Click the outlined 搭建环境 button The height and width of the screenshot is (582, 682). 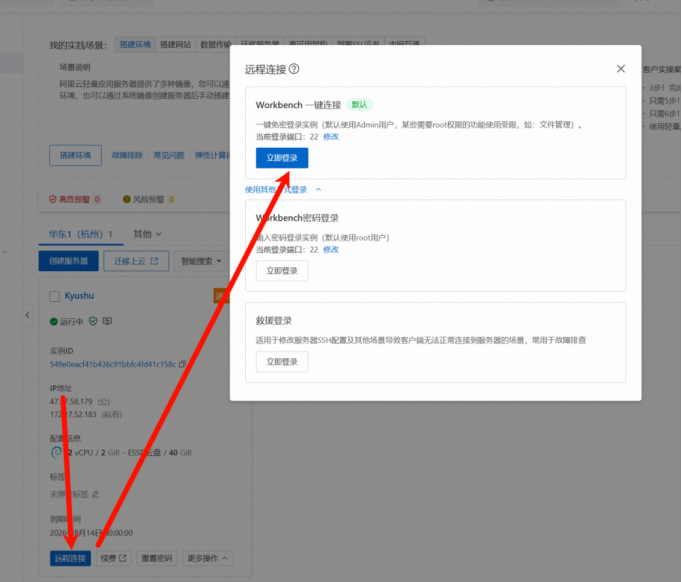[x=75, y=155]
